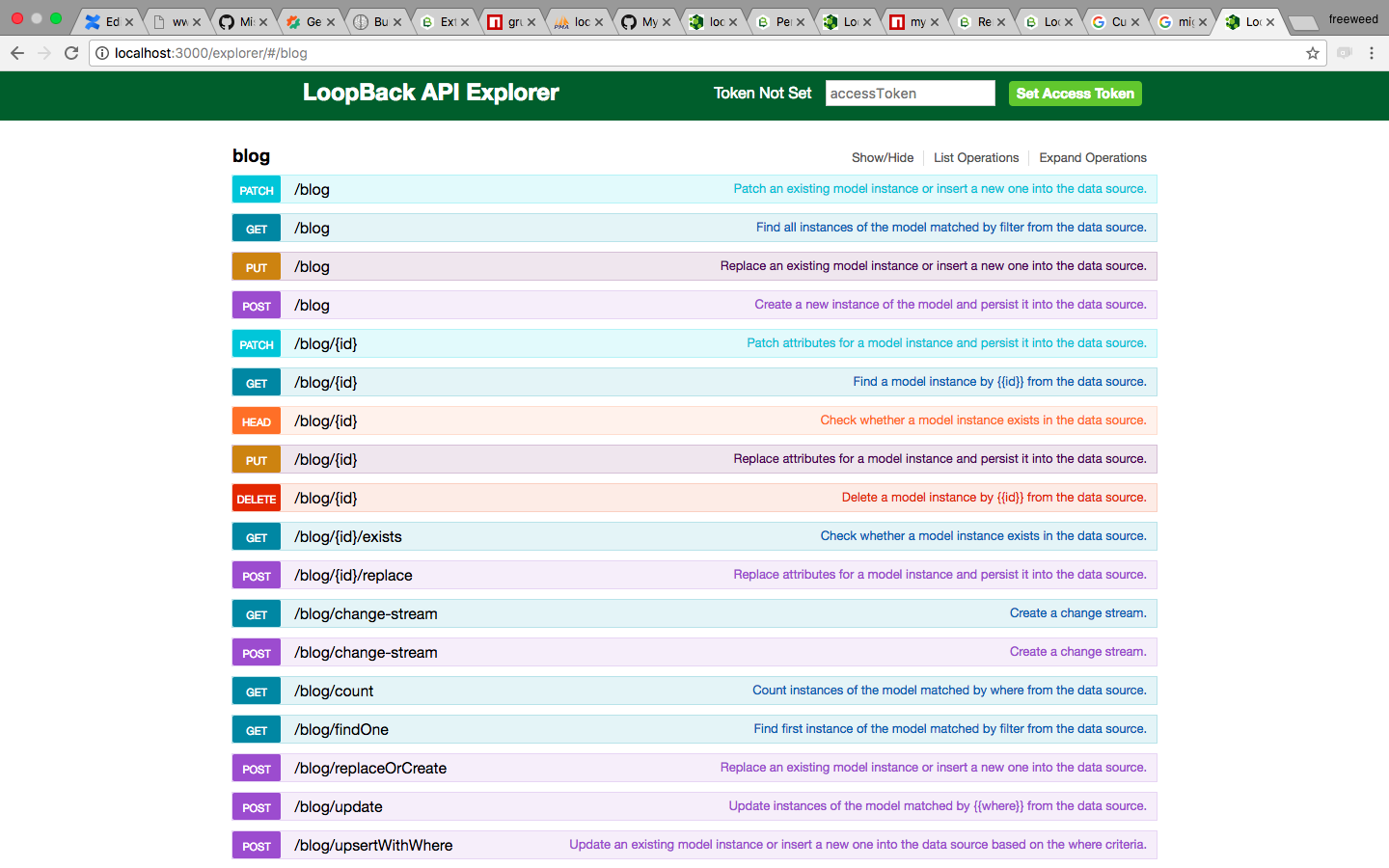Close the 'Bu' tab

[397, 22]
